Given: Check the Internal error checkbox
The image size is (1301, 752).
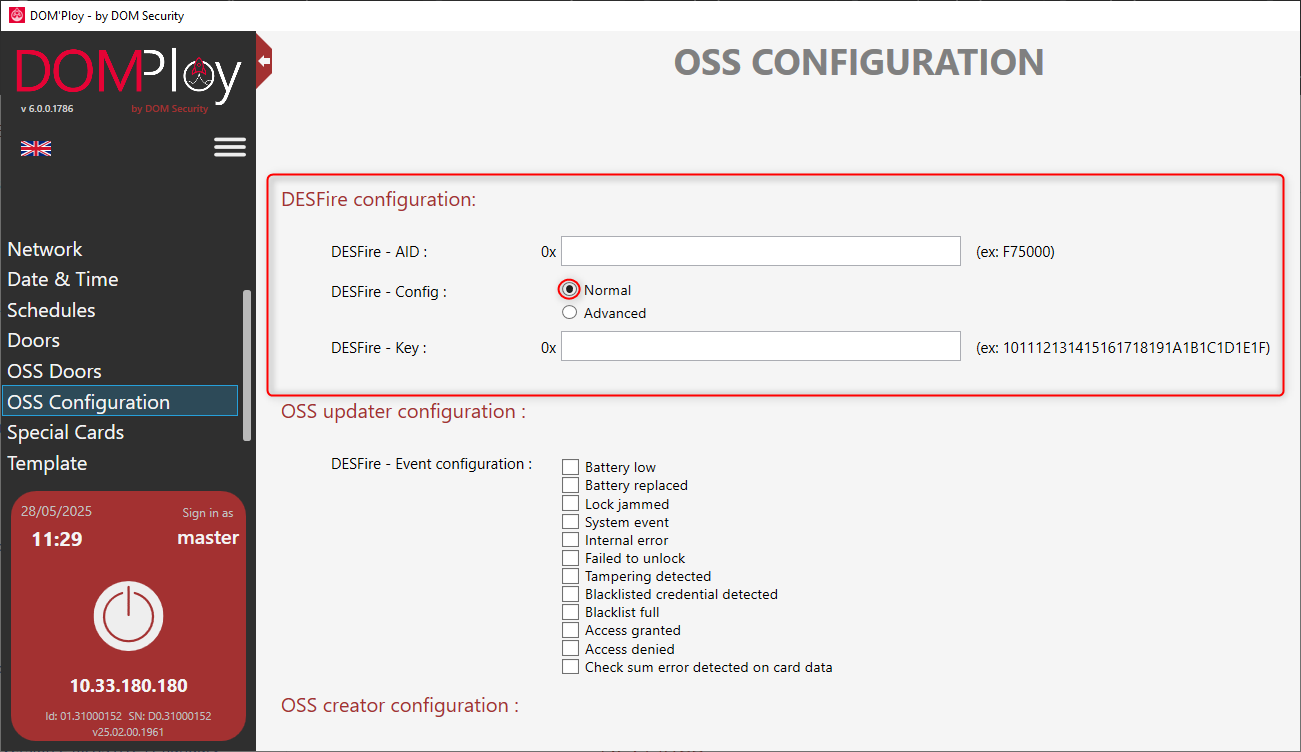Looking at the screenshot, I should (x=570, y=540).
